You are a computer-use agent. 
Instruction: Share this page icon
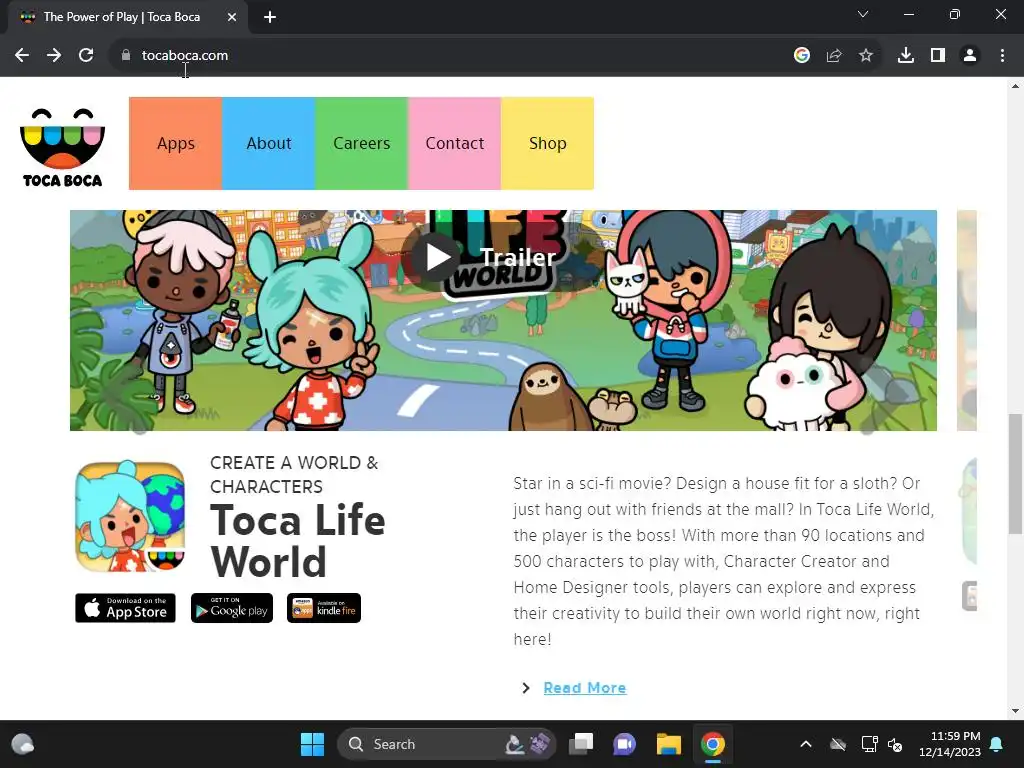(834, 56)
